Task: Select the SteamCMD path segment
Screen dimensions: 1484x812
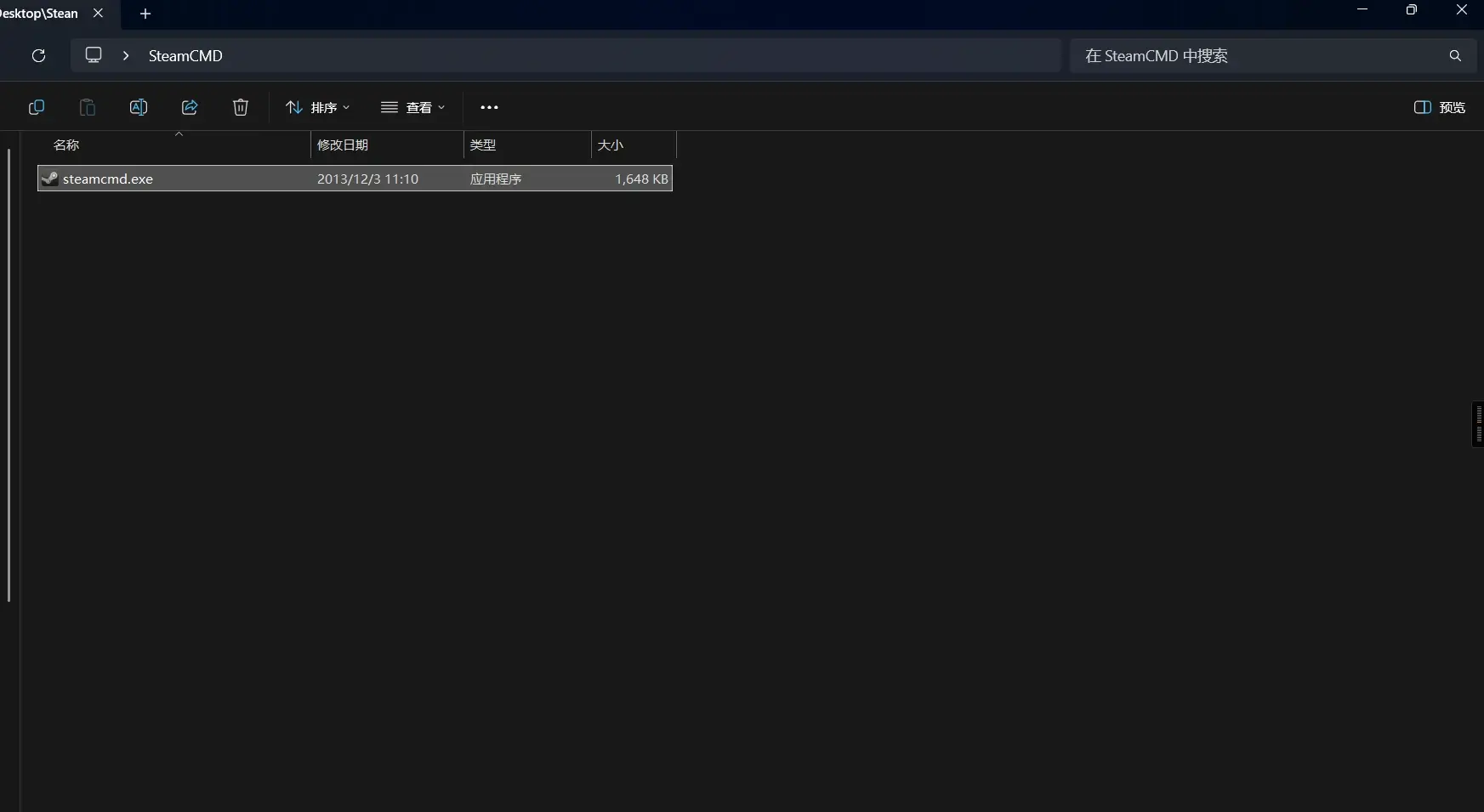Action: pos(185,55)
